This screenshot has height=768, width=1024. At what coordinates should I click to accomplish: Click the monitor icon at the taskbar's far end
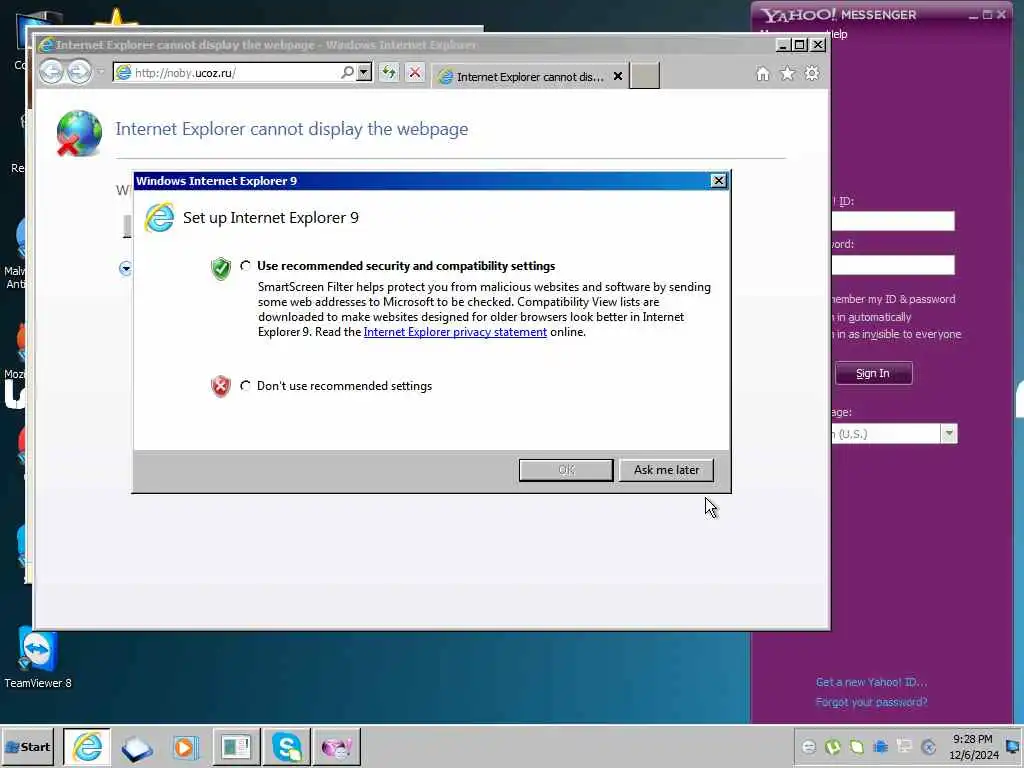1014,745
